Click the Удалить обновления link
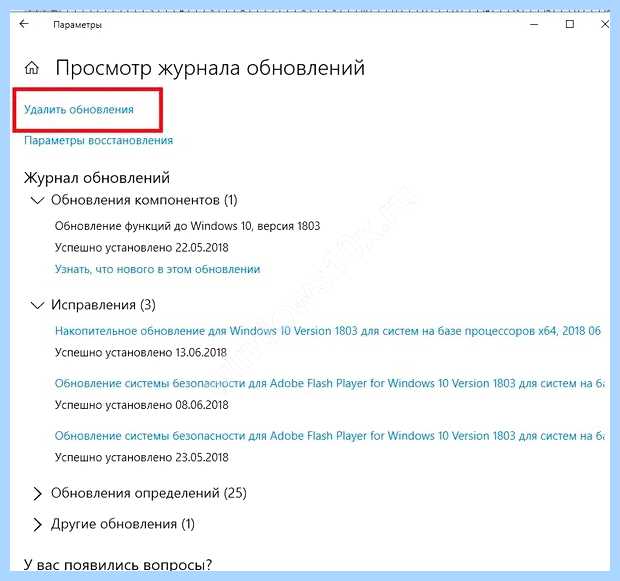620x581 pixels. [x=79, y=110]
